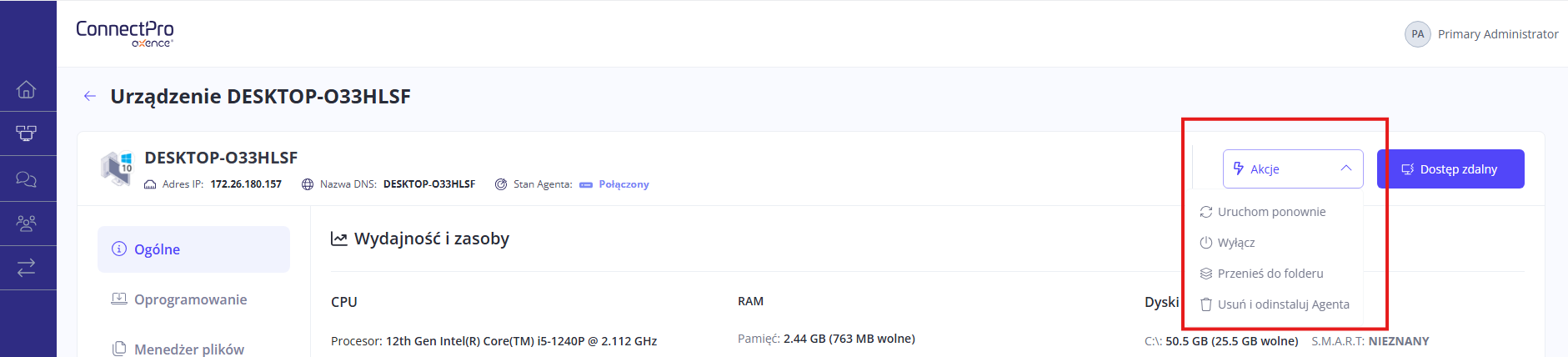Click the layers icon beside Przenieś do folderu
The image size is (1568, 357).
1206,274
